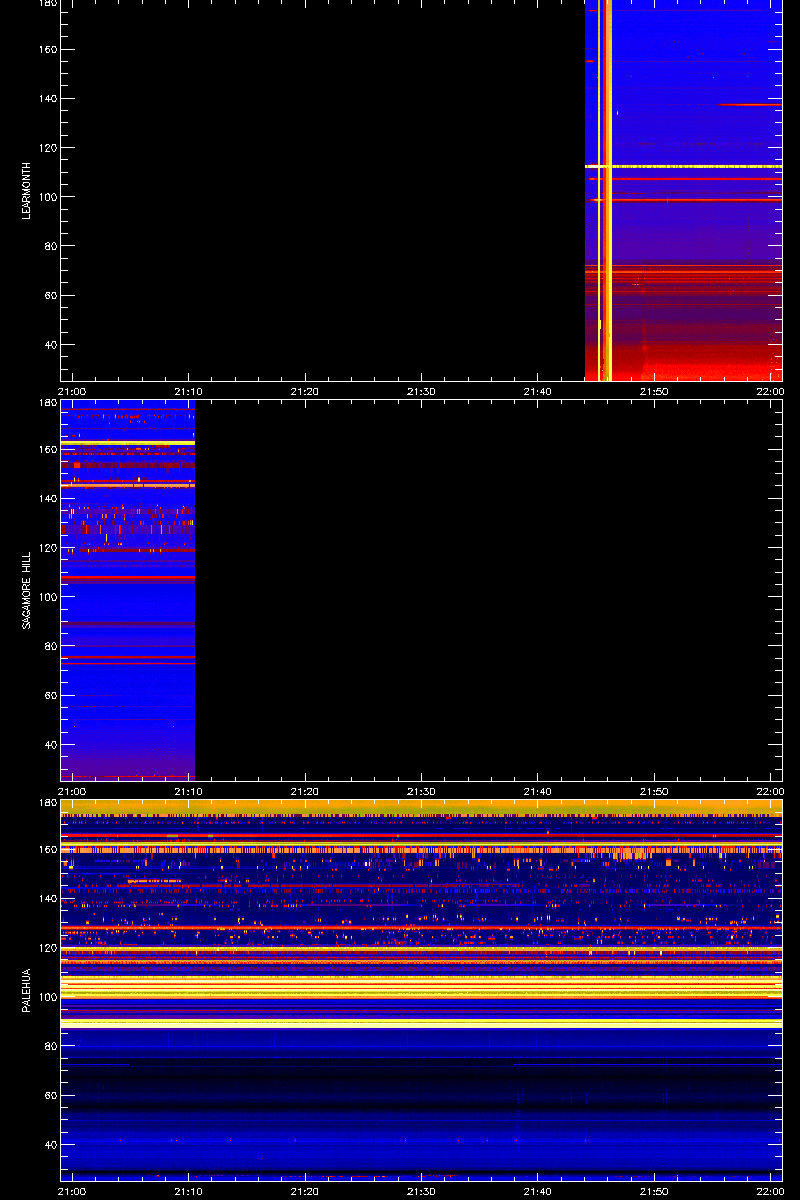Viewport: 800px width, 1200px height.
Task: Click 21:00 time label below Learmonth panel
Action: (x=72, y=391)
